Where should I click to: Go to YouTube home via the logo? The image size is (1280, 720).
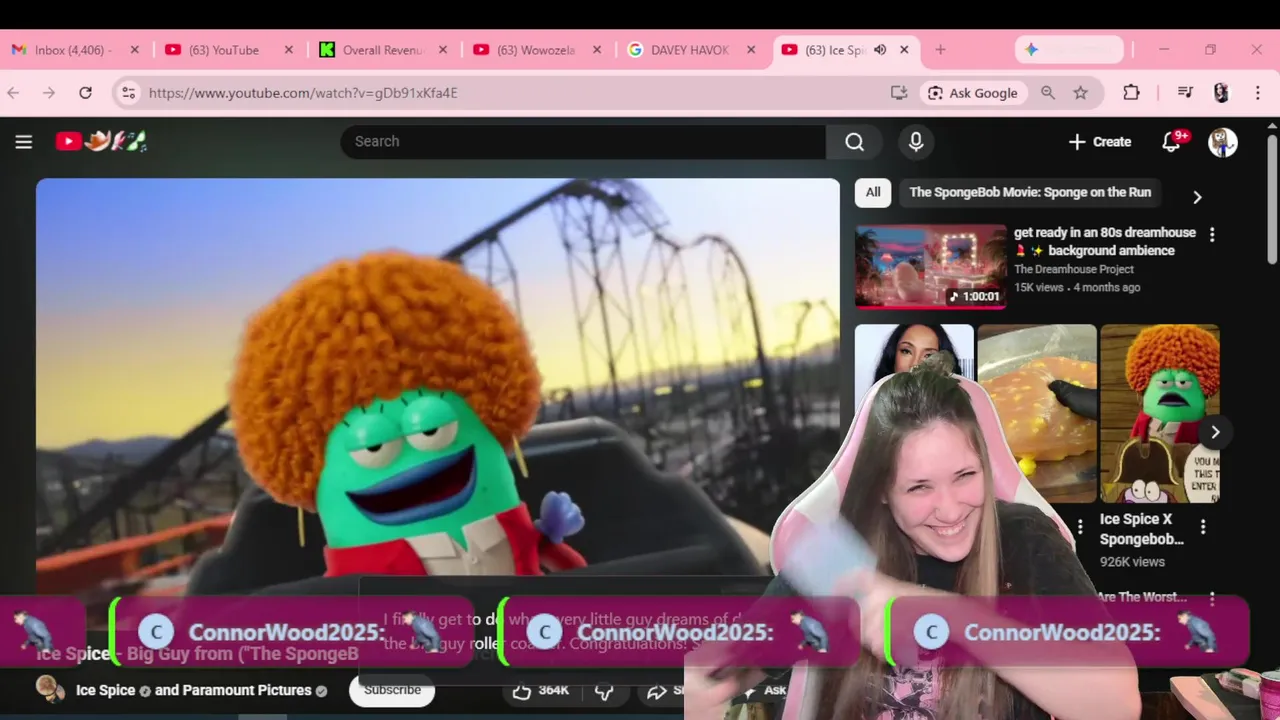[101, 142]
